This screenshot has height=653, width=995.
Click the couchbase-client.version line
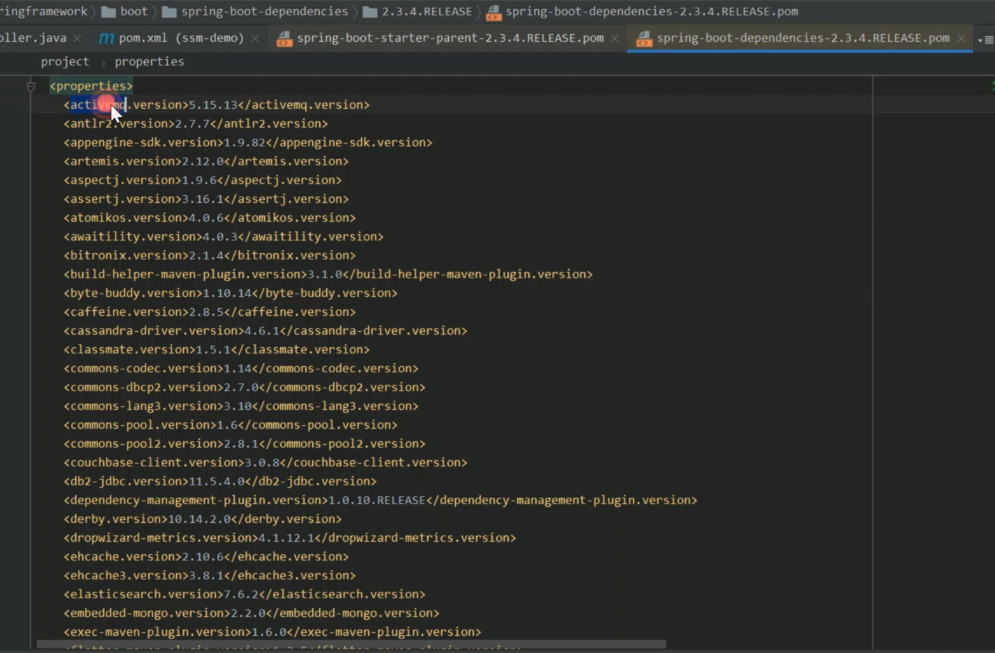tap(265, 463)
